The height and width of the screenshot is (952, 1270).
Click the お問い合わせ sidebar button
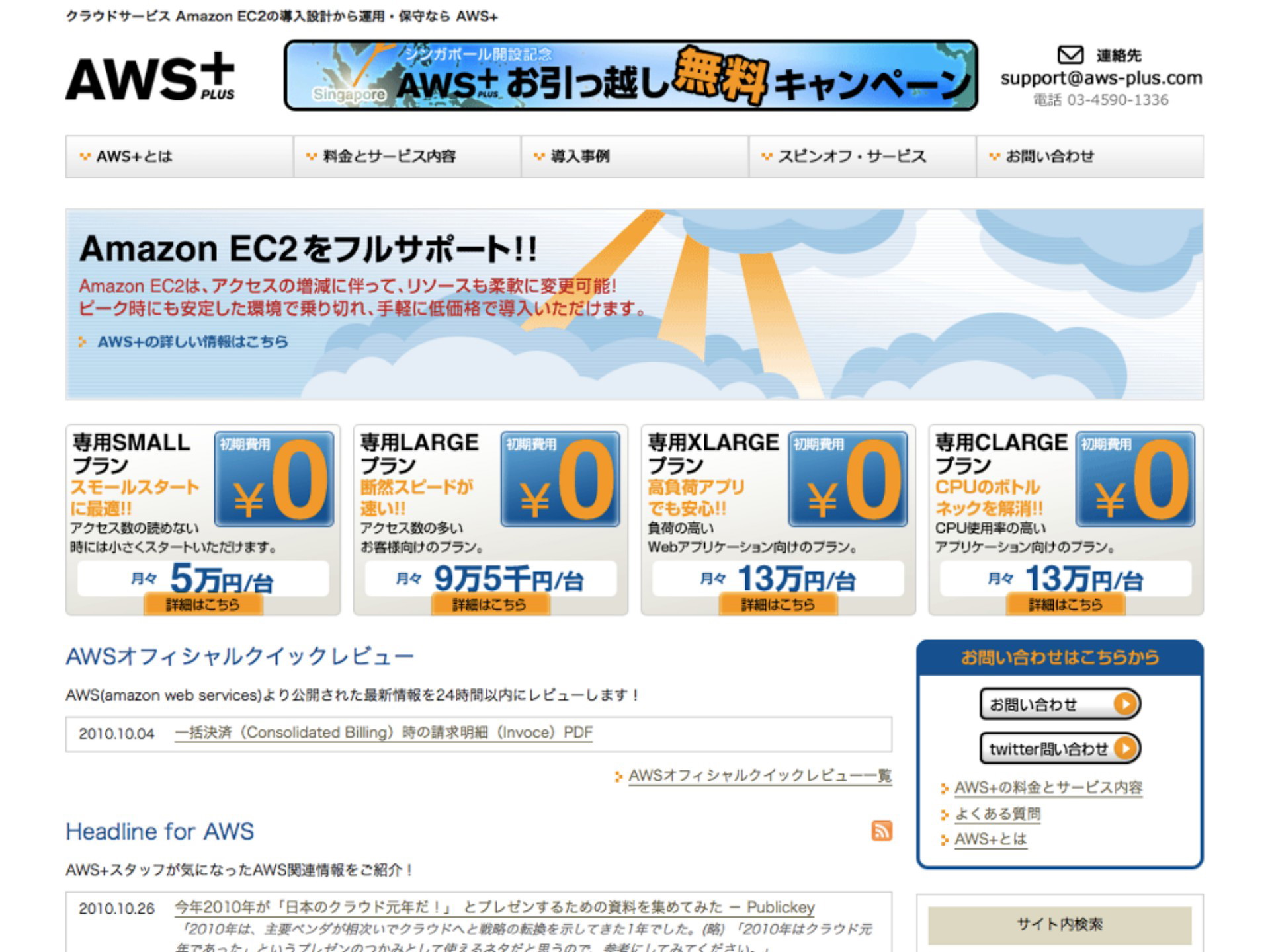click(x=1060, y=704)
